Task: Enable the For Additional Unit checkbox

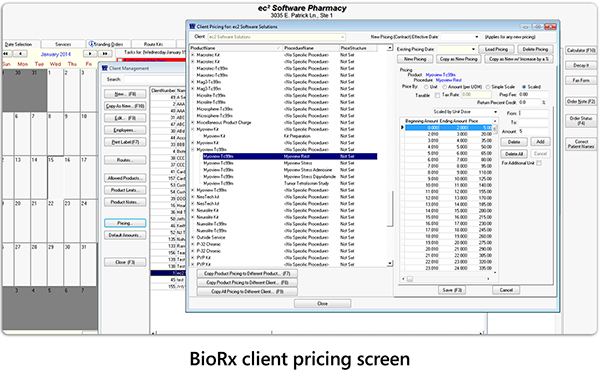Action: point(539,163)
